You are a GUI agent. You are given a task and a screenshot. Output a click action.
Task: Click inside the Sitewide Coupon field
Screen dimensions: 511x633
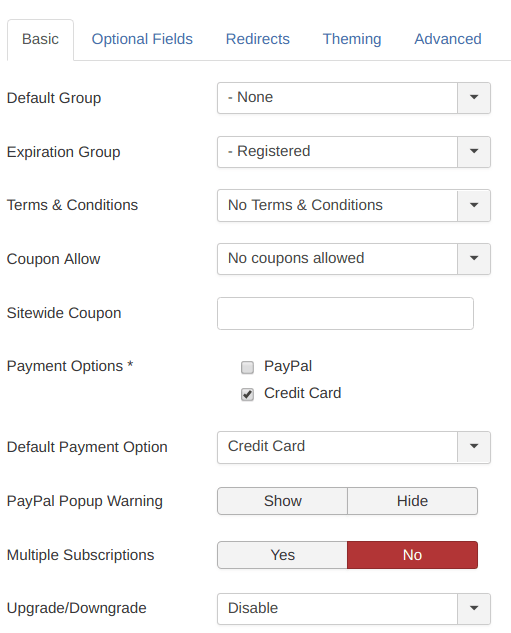(x=346, y=313)
